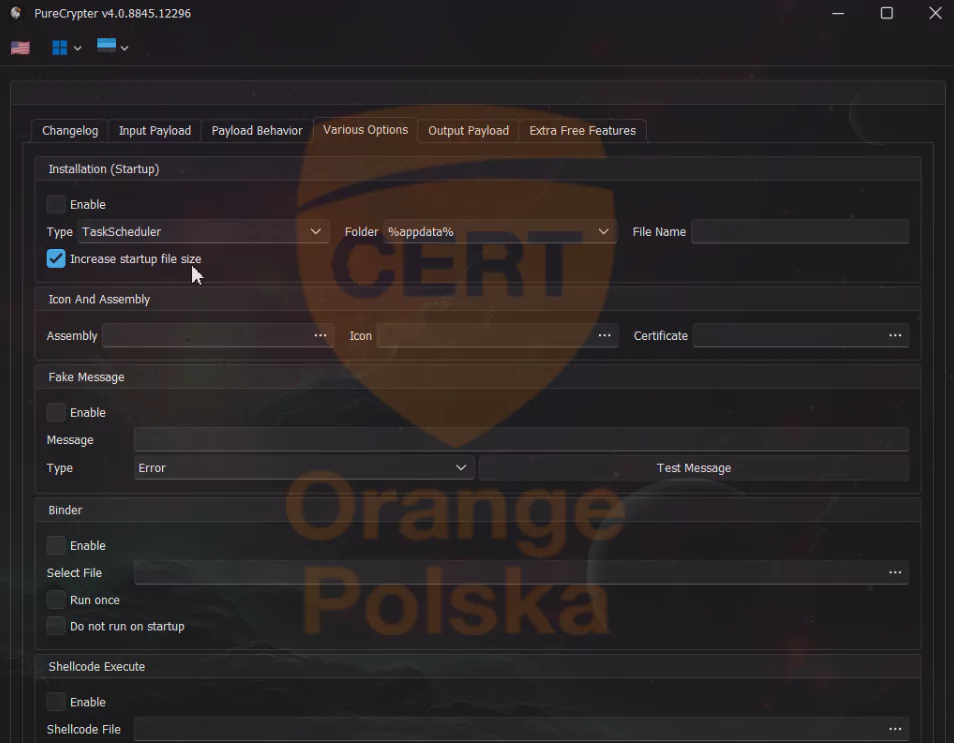Click the Installation (Startup) section header
The image size is (954, 743).
coord(478,169)
